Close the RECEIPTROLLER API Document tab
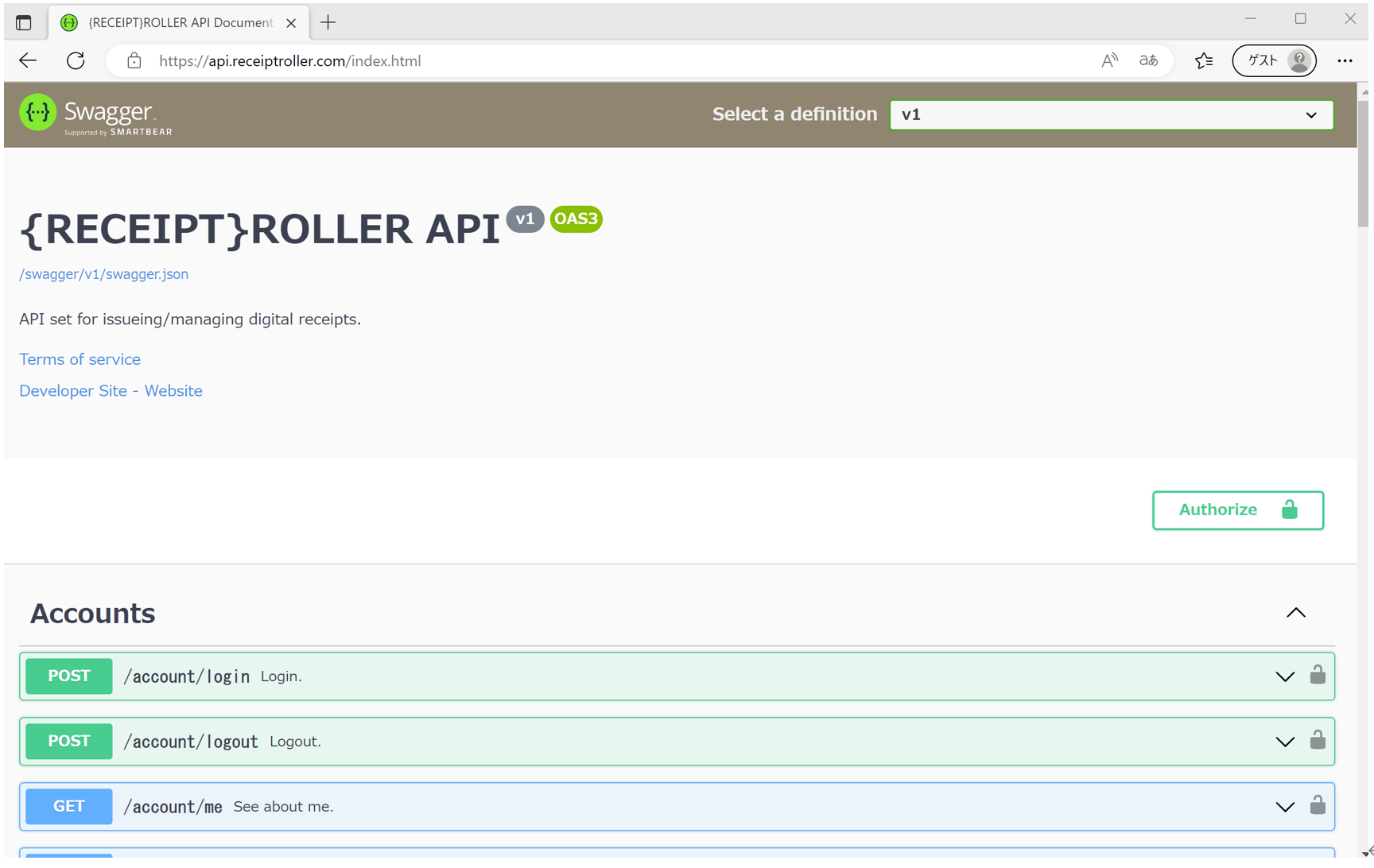 click(x=291, y=23)
